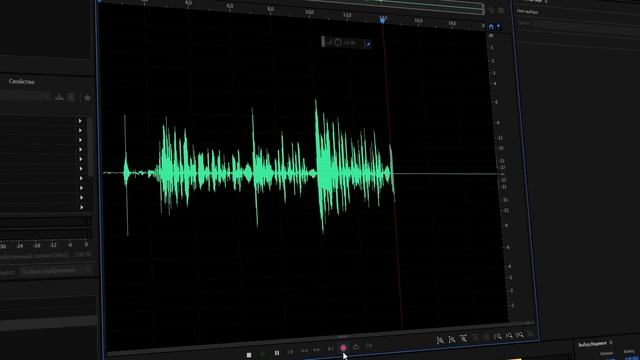Click the dim zoom icon after third zoom icon

click(x=475, y=338)
